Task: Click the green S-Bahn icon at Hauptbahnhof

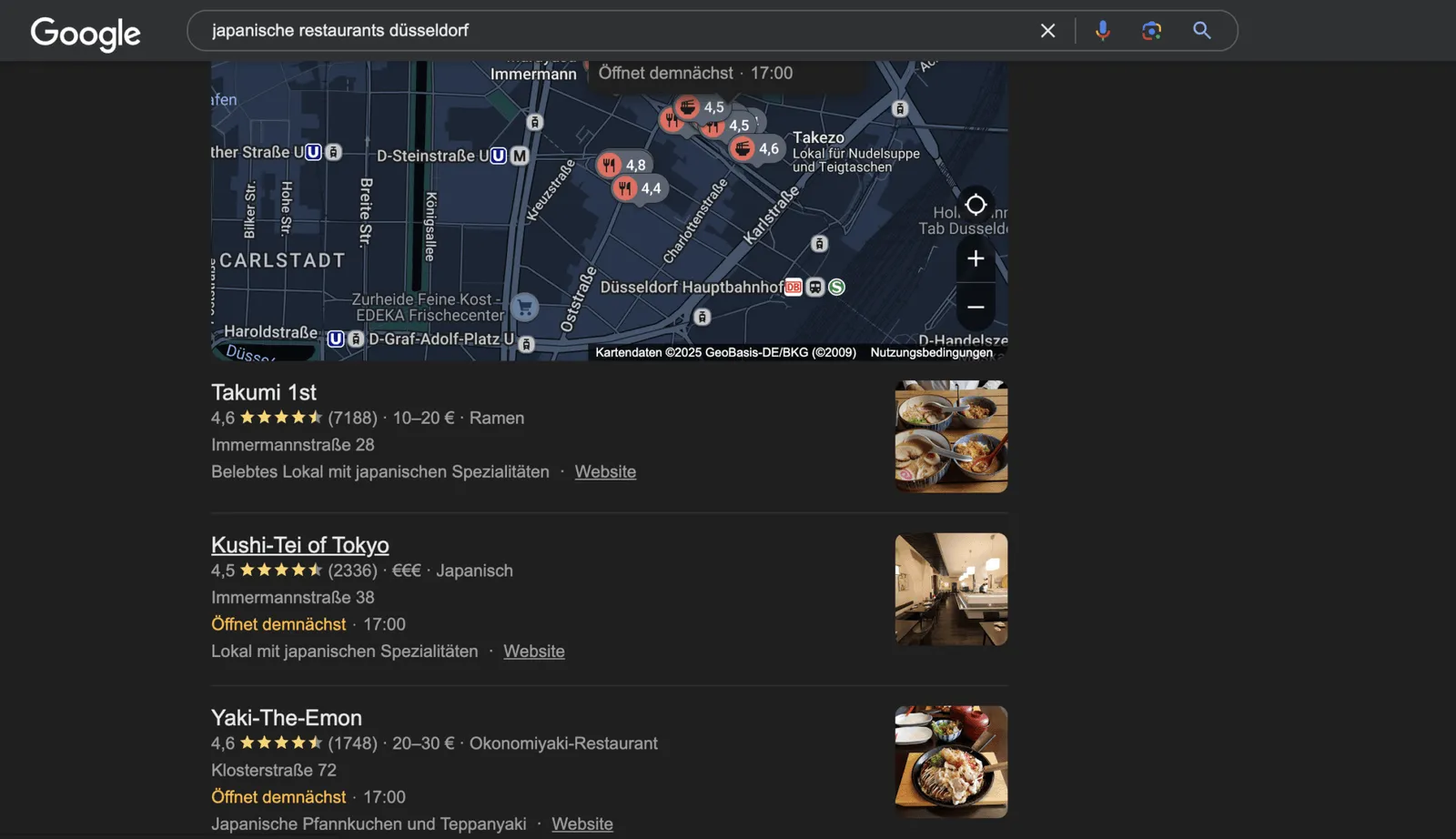Action: pos(836,288)
